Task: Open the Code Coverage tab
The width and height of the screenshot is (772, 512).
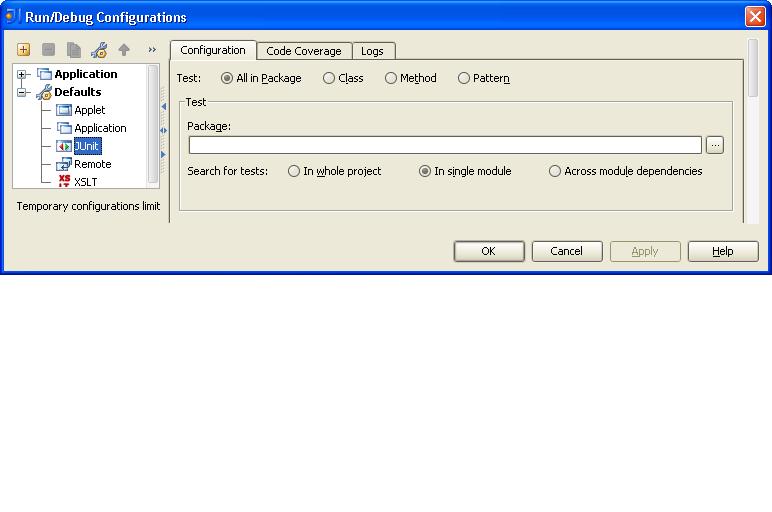Action: (304, 51)
